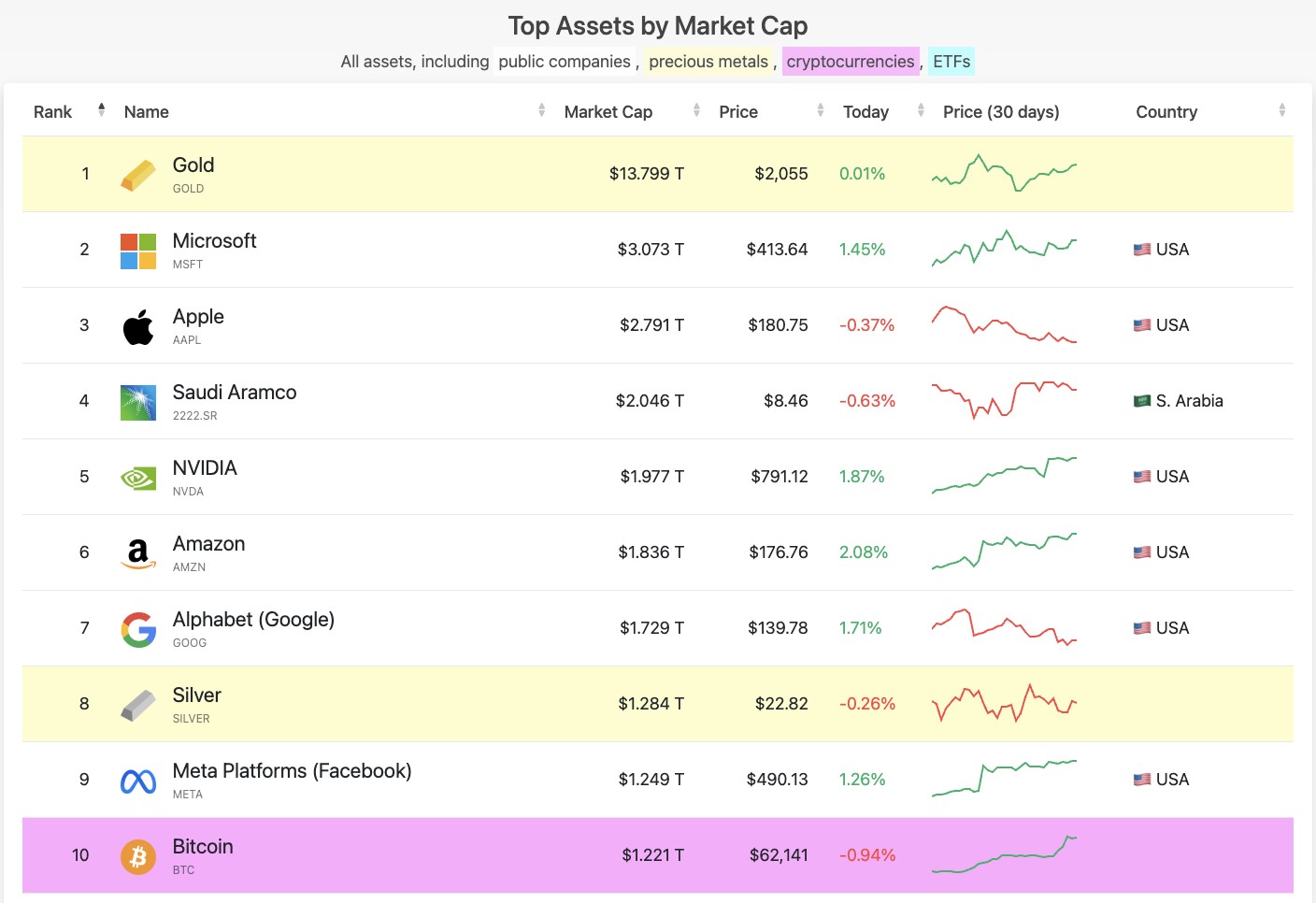Click the Saudi Aramco logo
Image resolution: width=1316 pixels, height=903 pixels.
point(138,402)
